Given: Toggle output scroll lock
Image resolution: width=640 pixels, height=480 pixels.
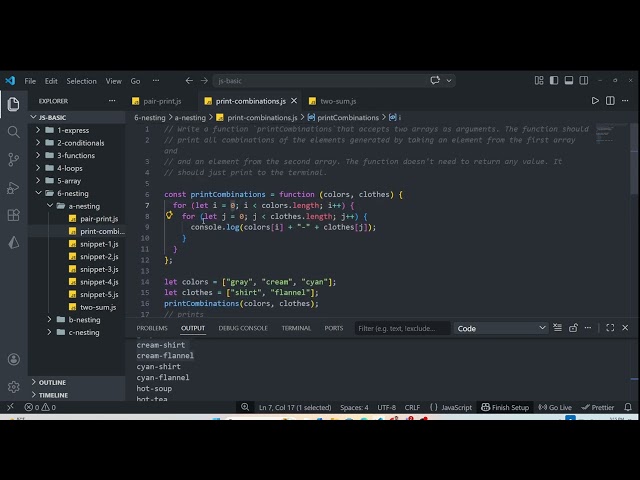Looking at the screenshot, I should 573,328.
